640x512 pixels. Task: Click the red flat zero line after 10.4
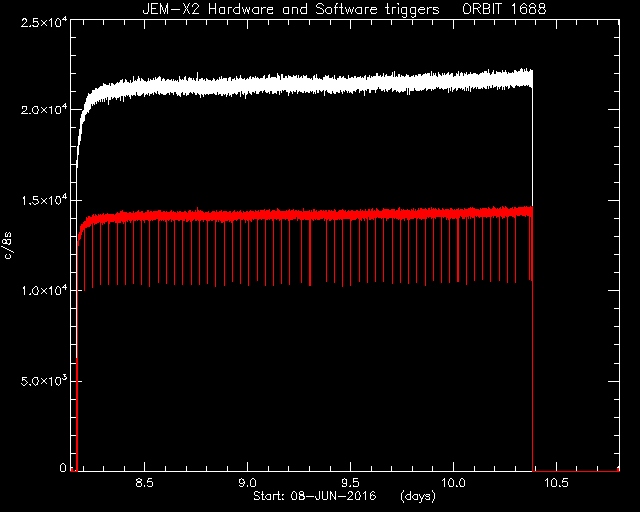576,471
